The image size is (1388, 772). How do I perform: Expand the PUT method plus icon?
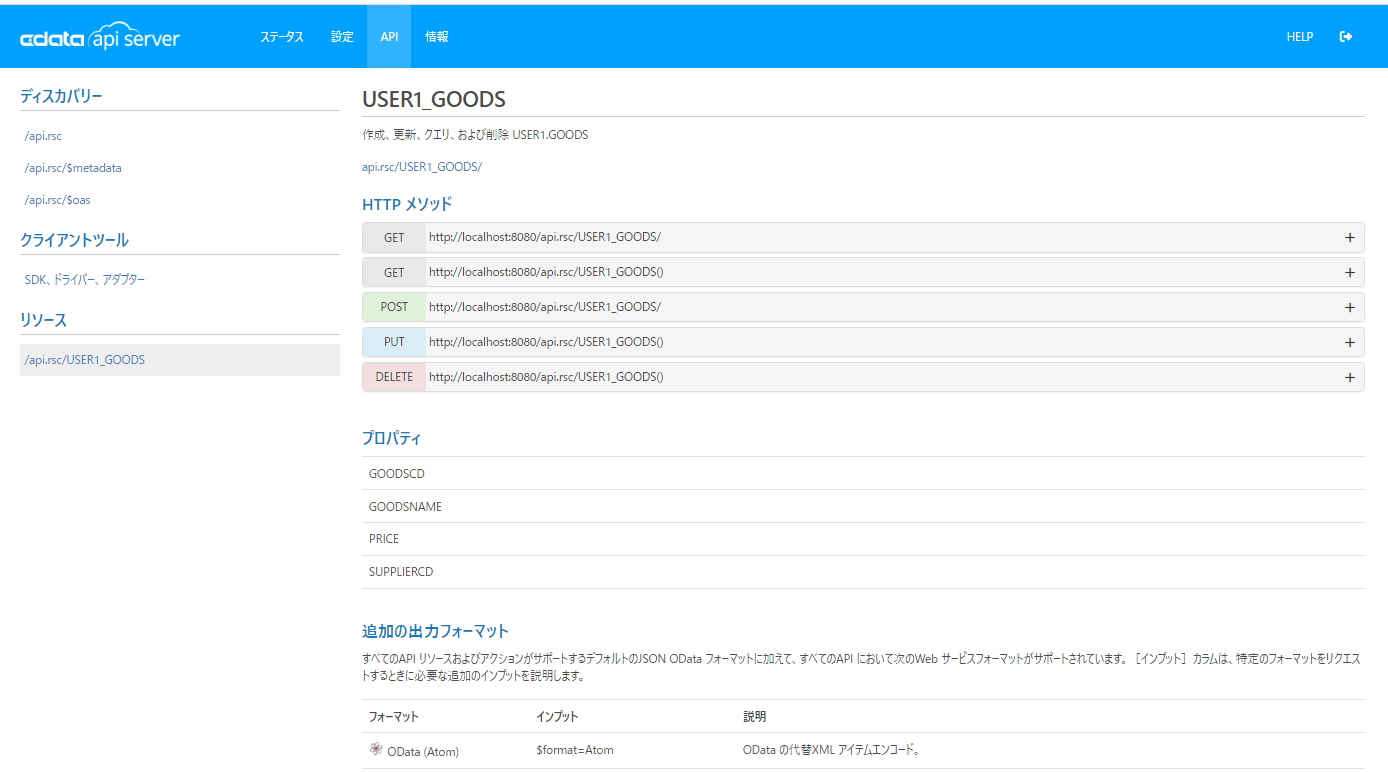(x=1349, y=343)
